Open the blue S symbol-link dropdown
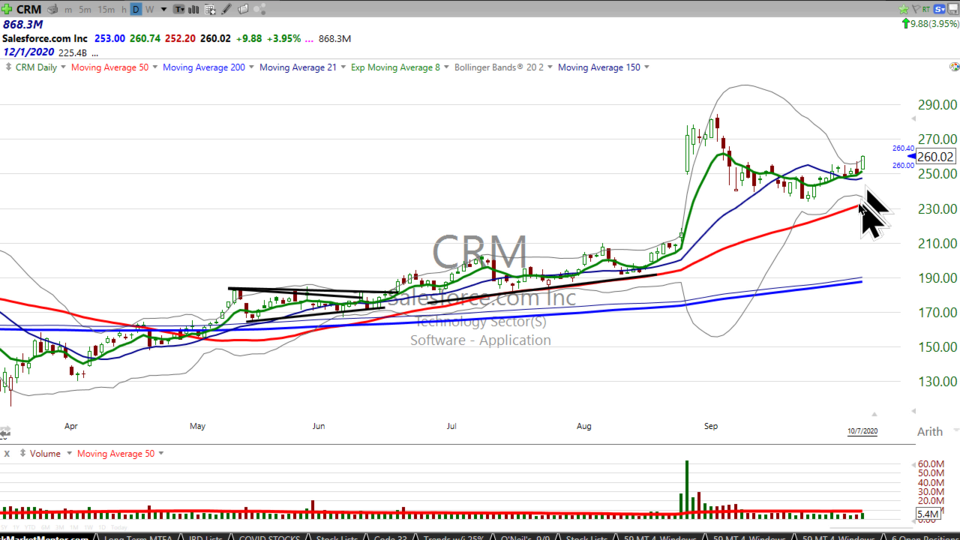 point(940,9)
